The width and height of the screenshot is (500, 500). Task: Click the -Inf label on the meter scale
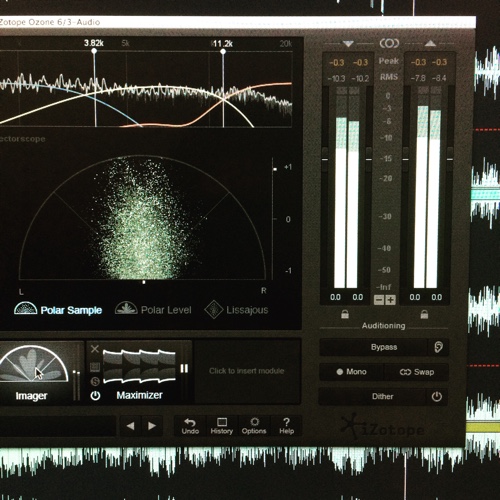click(x=384, y=287)
